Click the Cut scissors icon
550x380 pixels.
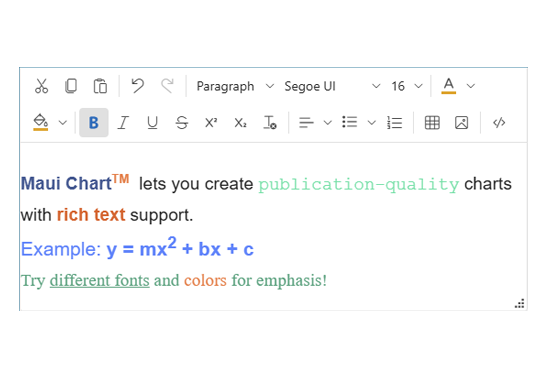click(41, 86)
